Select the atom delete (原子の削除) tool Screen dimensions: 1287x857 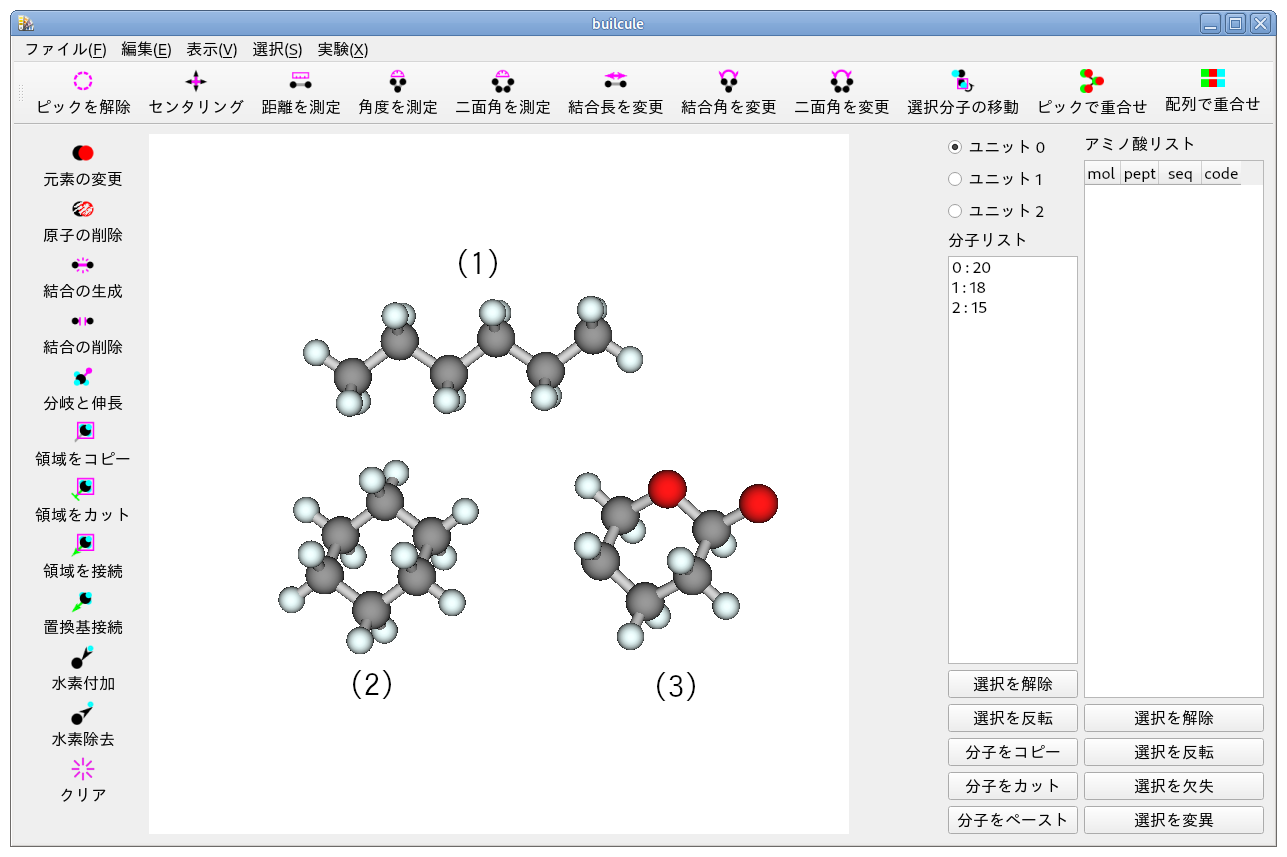(82, 209)
